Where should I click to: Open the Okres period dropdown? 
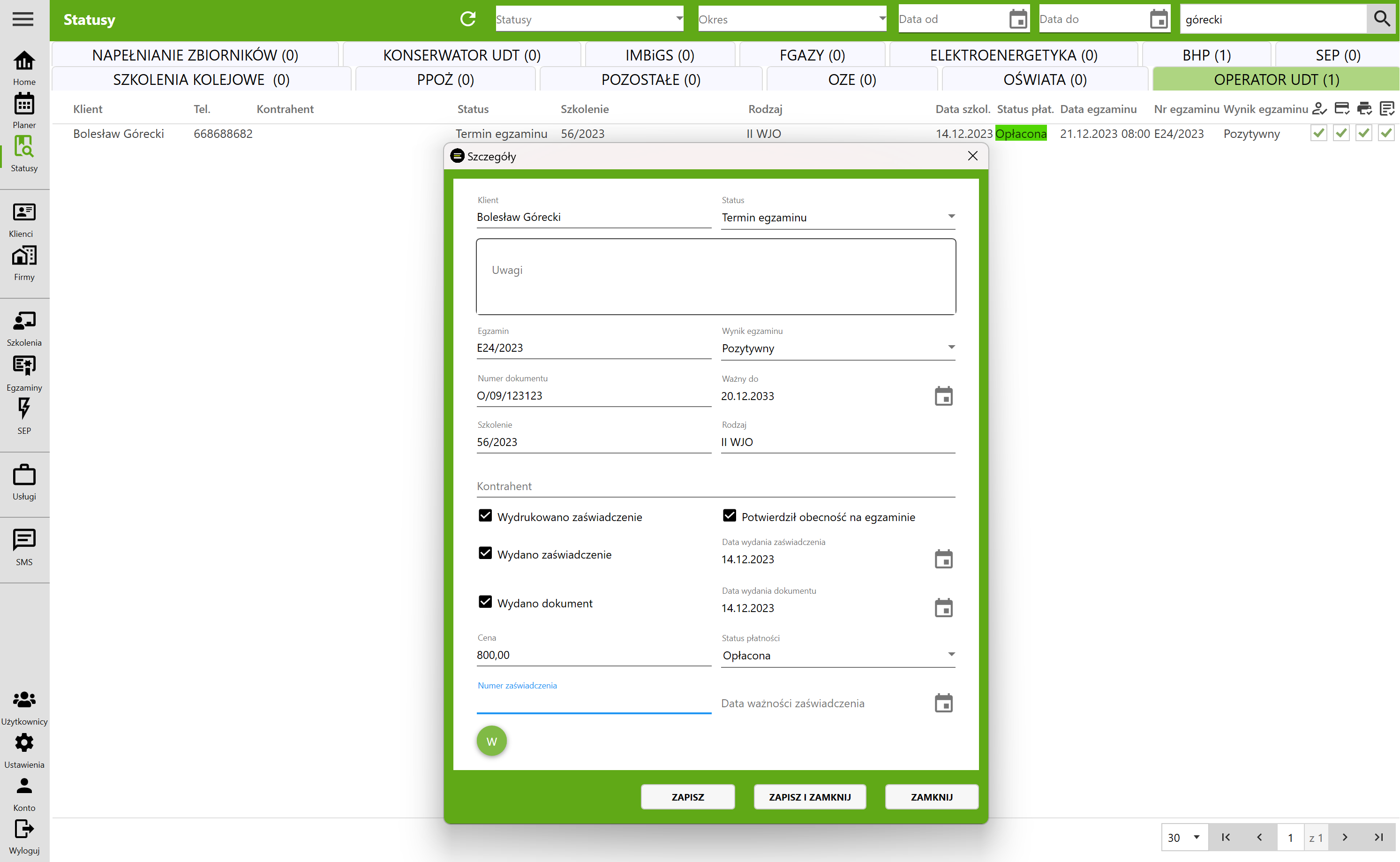[x=792, y=19]
